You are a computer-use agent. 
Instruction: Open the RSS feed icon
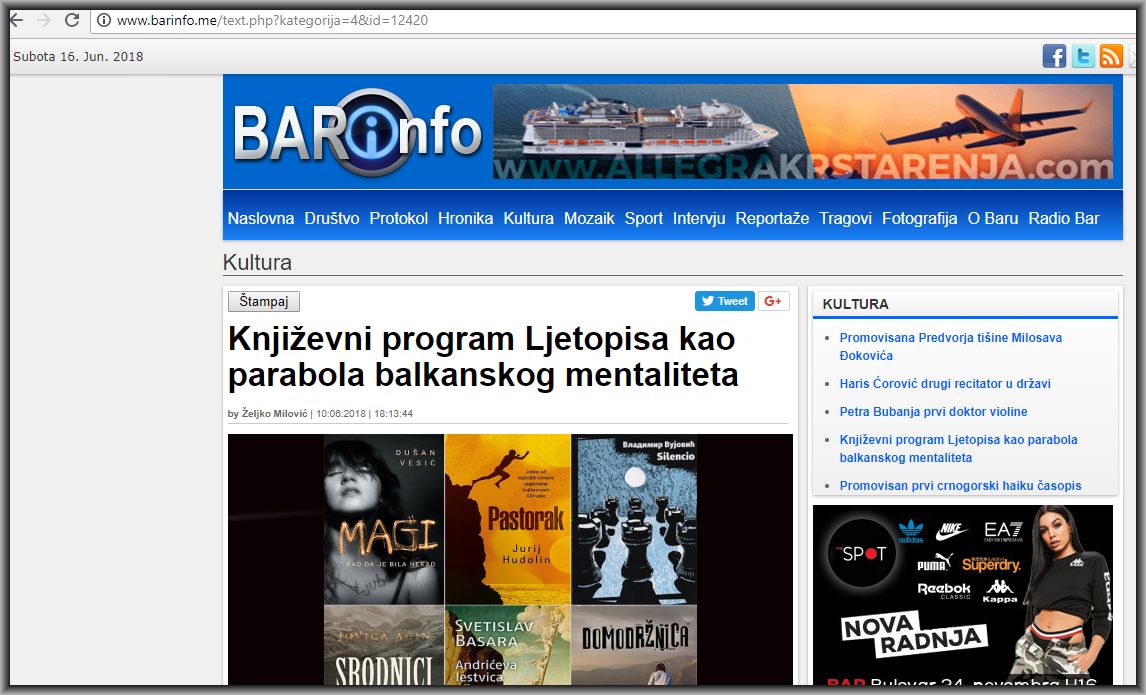coord(1111,56)
